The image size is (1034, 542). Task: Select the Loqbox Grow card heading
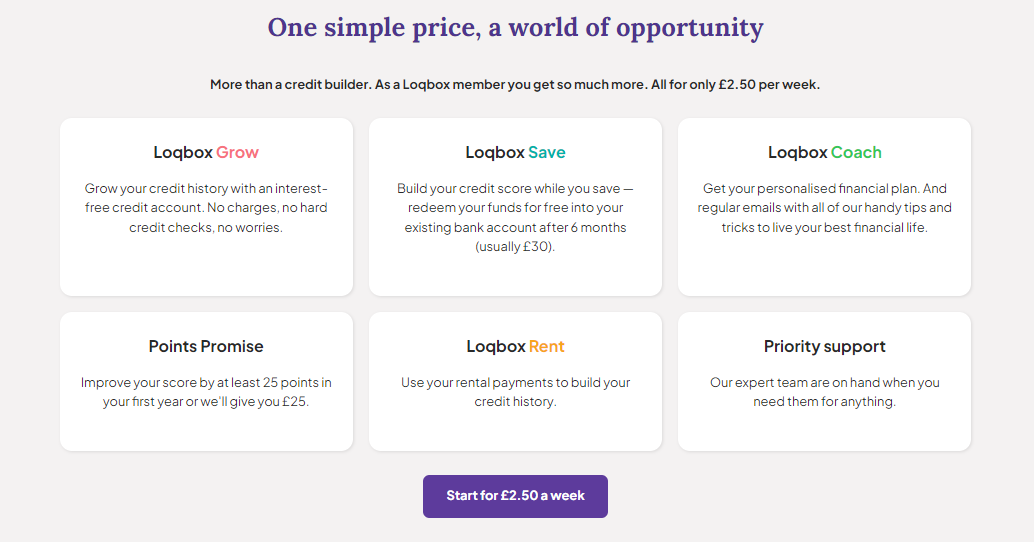[x=206, y=153]
